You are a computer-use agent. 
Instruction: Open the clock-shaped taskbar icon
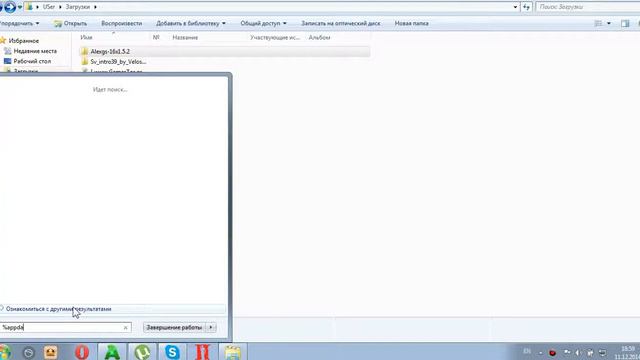tap(29, 353)
